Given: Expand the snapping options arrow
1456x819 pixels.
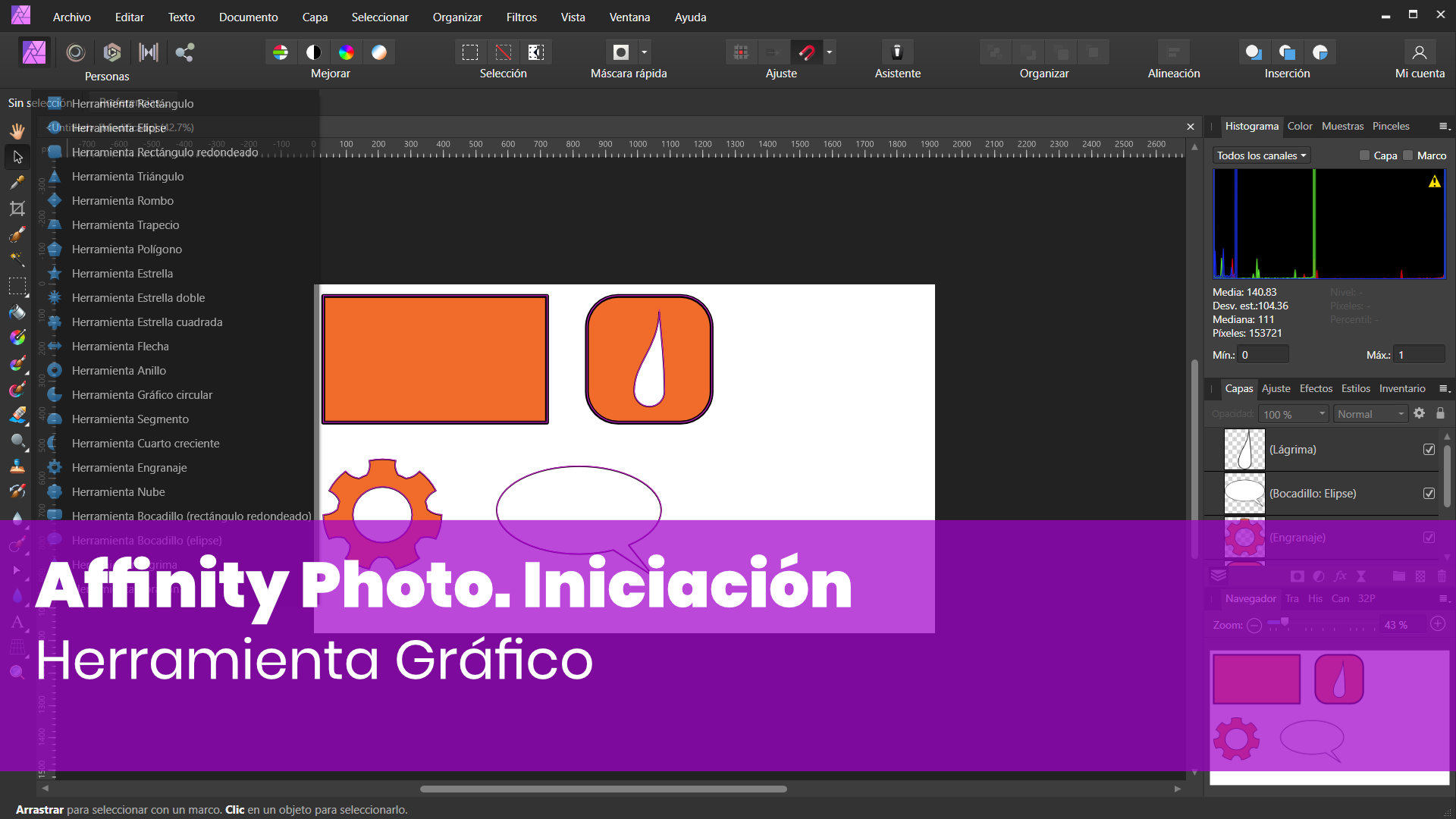Looking at the screenshot, I should tap(830, 52).
